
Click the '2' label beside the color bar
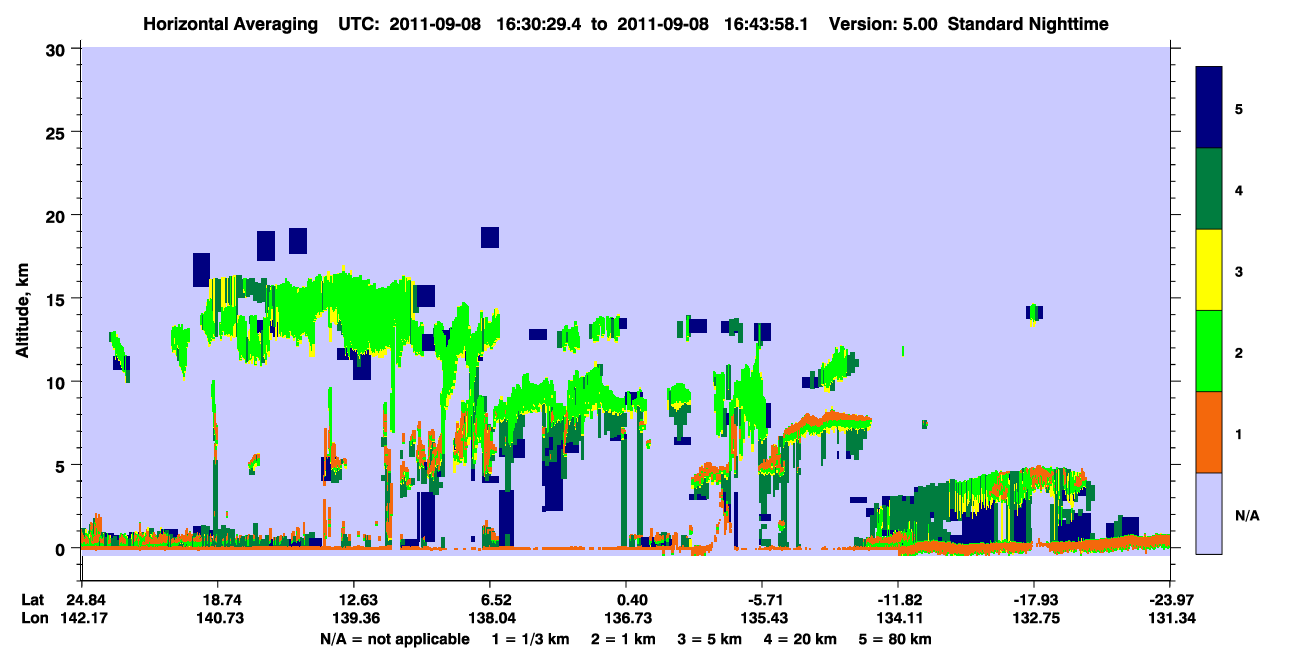tap(1239, 352)
